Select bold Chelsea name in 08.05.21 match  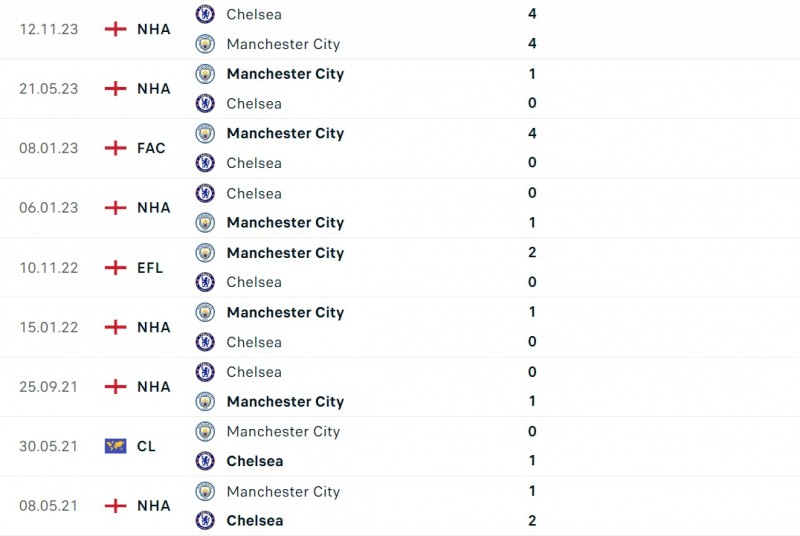[255, 520]
